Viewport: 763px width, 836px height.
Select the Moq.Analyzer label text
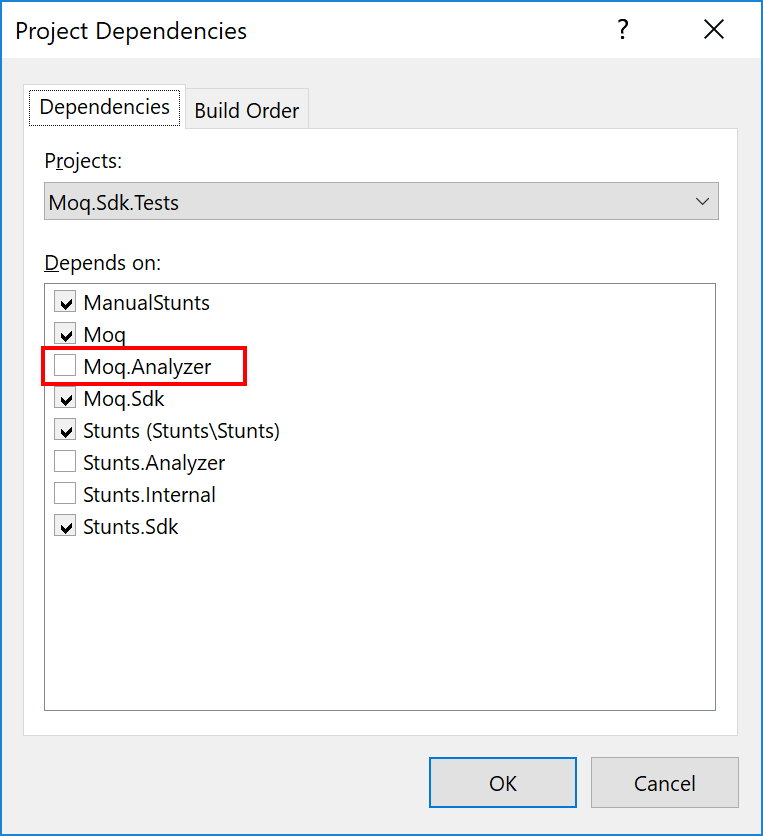tap(147, 367)
